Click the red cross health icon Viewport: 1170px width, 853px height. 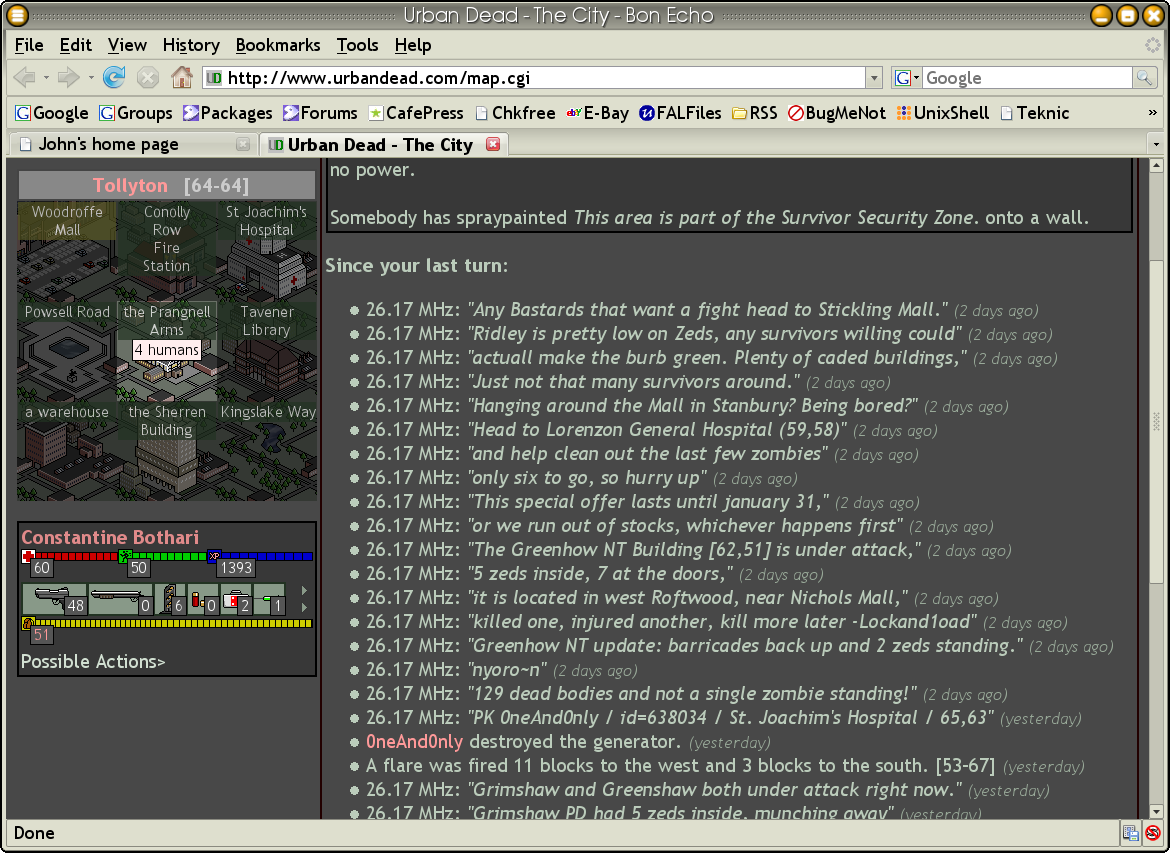tap(28, 556)
